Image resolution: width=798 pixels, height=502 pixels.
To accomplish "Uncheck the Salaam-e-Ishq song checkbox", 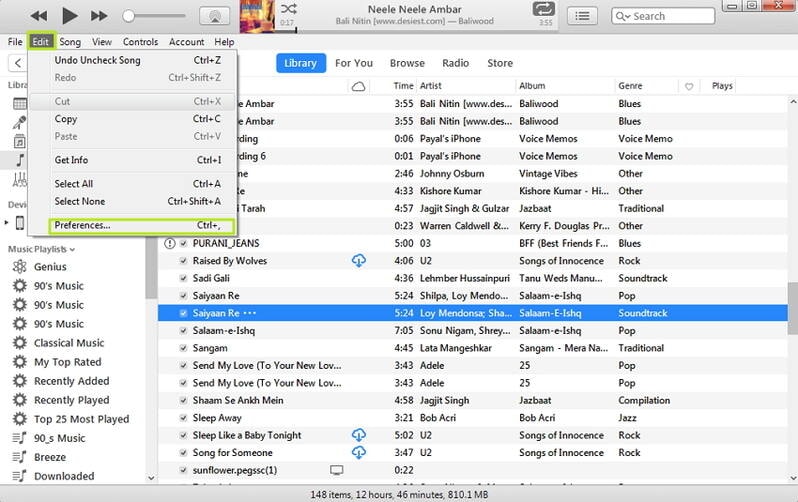I will pyautogui.click(x=183, y=331).
